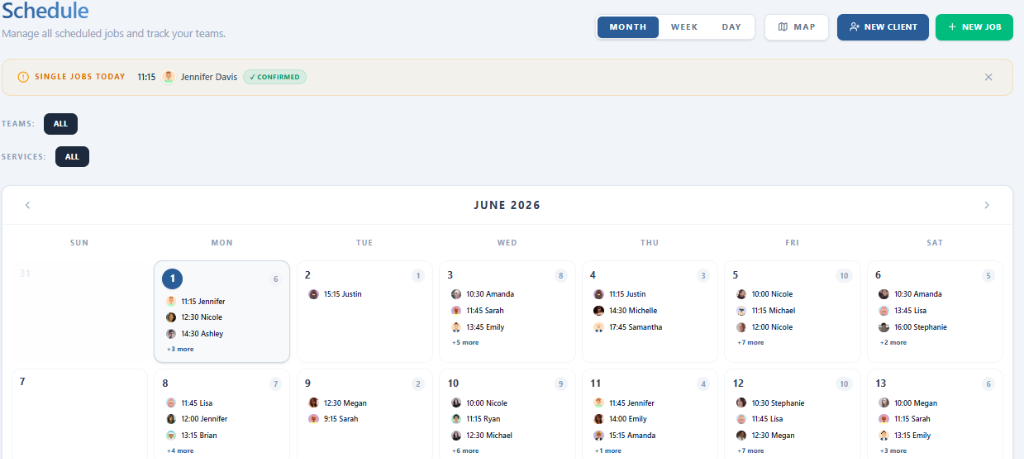Click Sarah's avatar on June 13
Image resolution: width=1024 pixels, height=459 pixels.
click(x=884, y=419)
